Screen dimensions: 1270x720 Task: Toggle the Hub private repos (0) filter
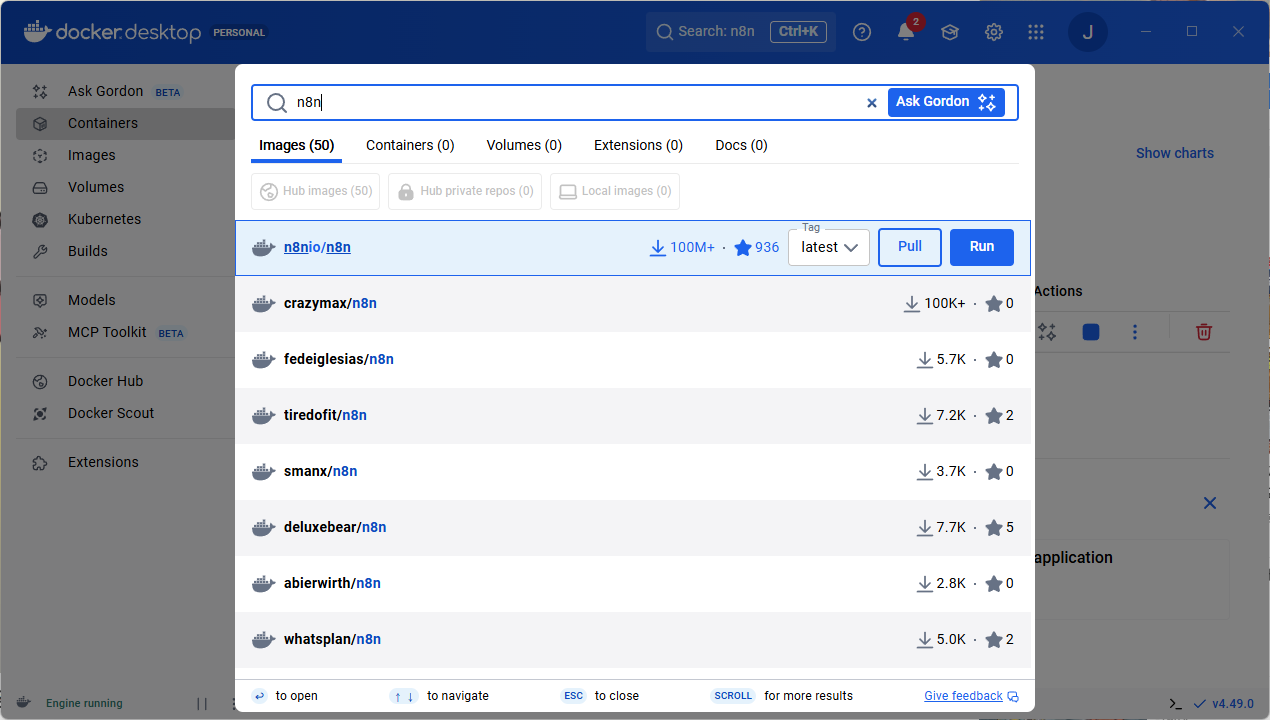465,191
